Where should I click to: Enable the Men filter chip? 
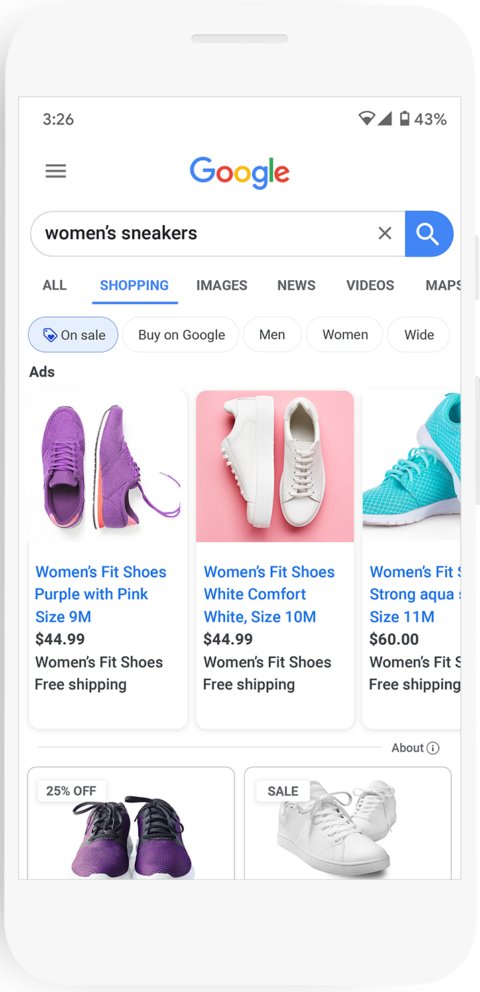(x=272, y=335)
